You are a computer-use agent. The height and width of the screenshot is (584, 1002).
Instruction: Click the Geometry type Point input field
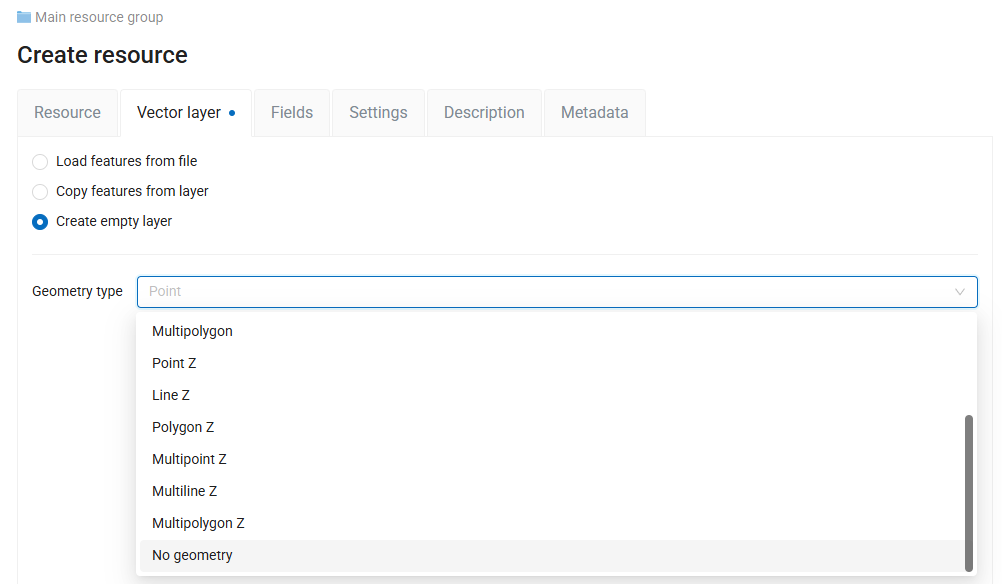[x=557, y=292]
